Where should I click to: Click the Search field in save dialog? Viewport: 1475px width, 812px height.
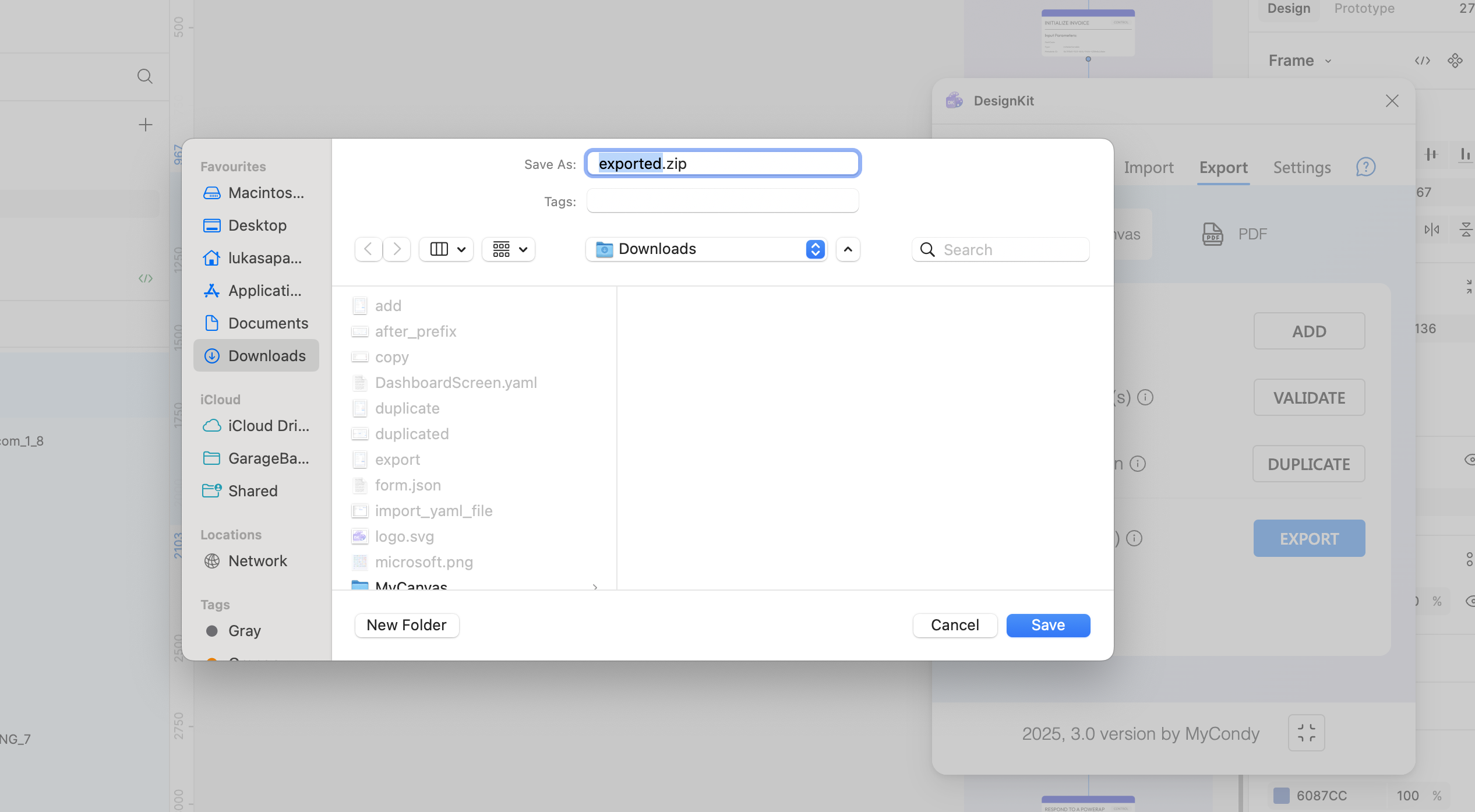click(1001, 249)
